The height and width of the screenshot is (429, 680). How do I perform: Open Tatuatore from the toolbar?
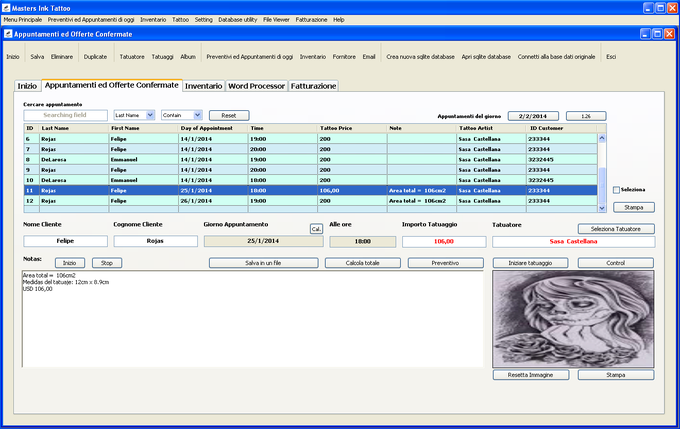pos(132,57)
